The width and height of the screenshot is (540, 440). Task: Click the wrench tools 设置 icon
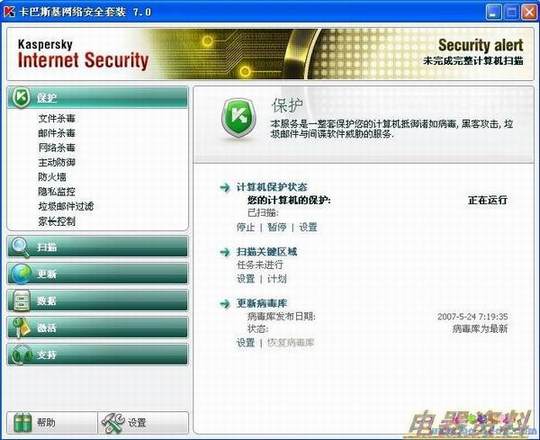tap(114, 422)
